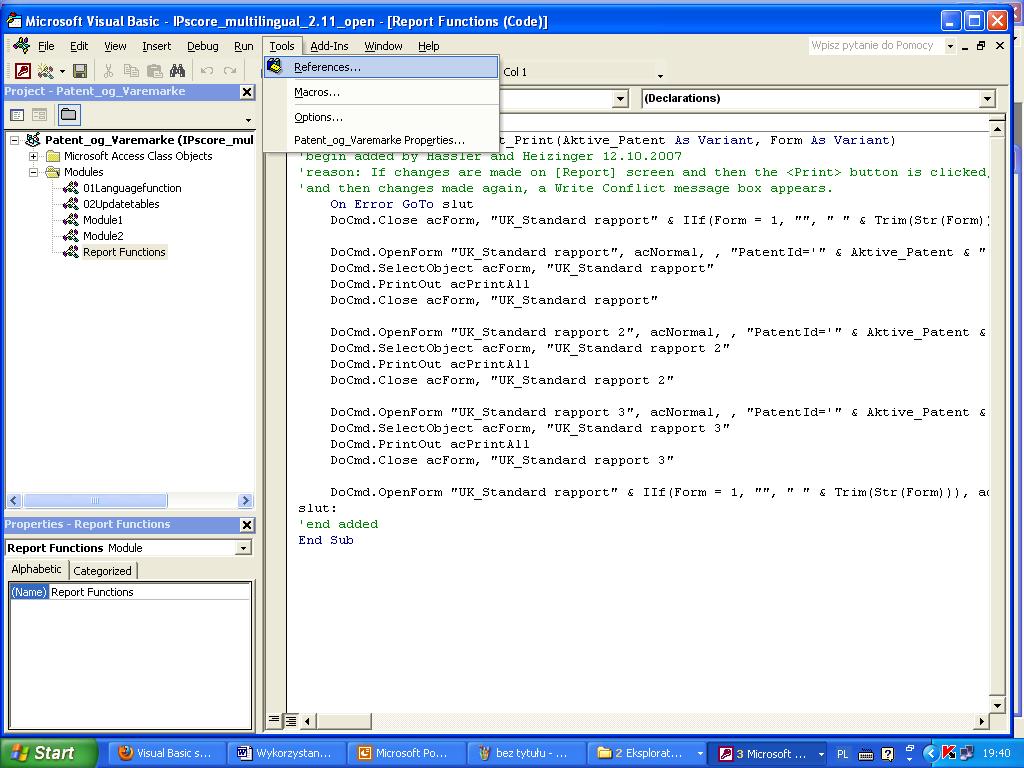Open the Edit menu

pyautogui.click(x=79, y=46)
